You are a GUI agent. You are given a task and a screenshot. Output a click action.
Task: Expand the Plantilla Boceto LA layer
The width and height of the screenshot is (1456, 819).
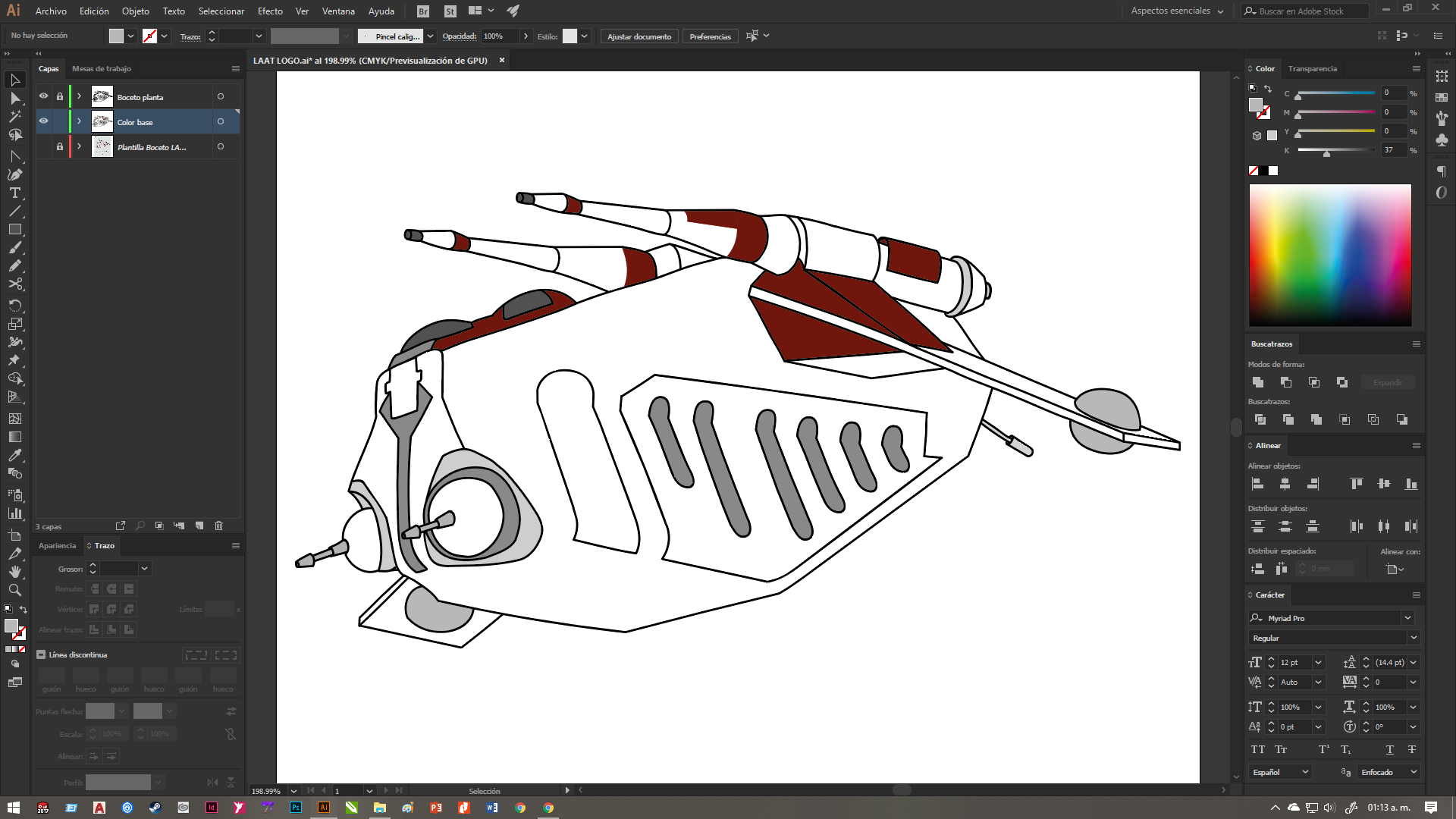(x=79, y=146)
